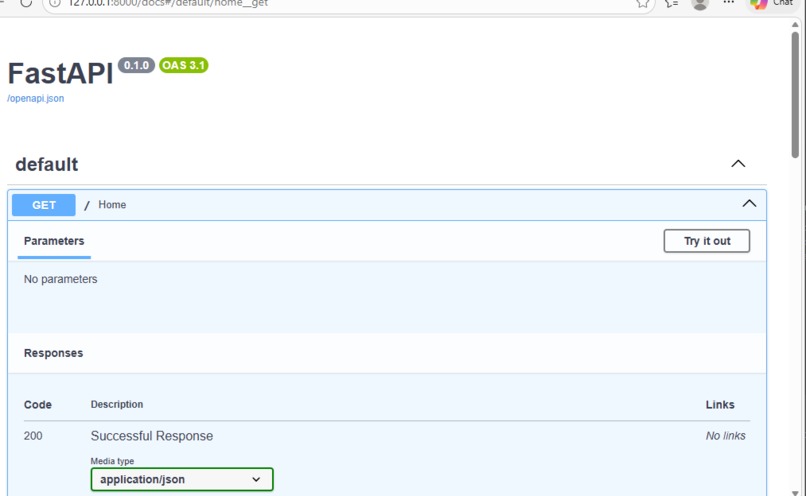The height and width of the screenshot is (496, 806).
Task: Click the No links cell
Action: tap(725, 436)
